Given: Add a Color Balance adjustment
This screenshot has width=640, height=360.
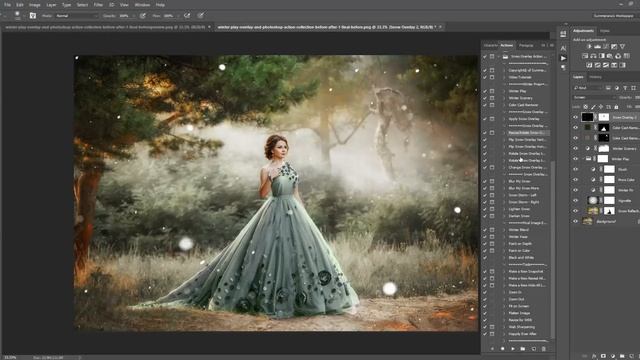Looking at the screenshot, I should (x=593, y=56).
